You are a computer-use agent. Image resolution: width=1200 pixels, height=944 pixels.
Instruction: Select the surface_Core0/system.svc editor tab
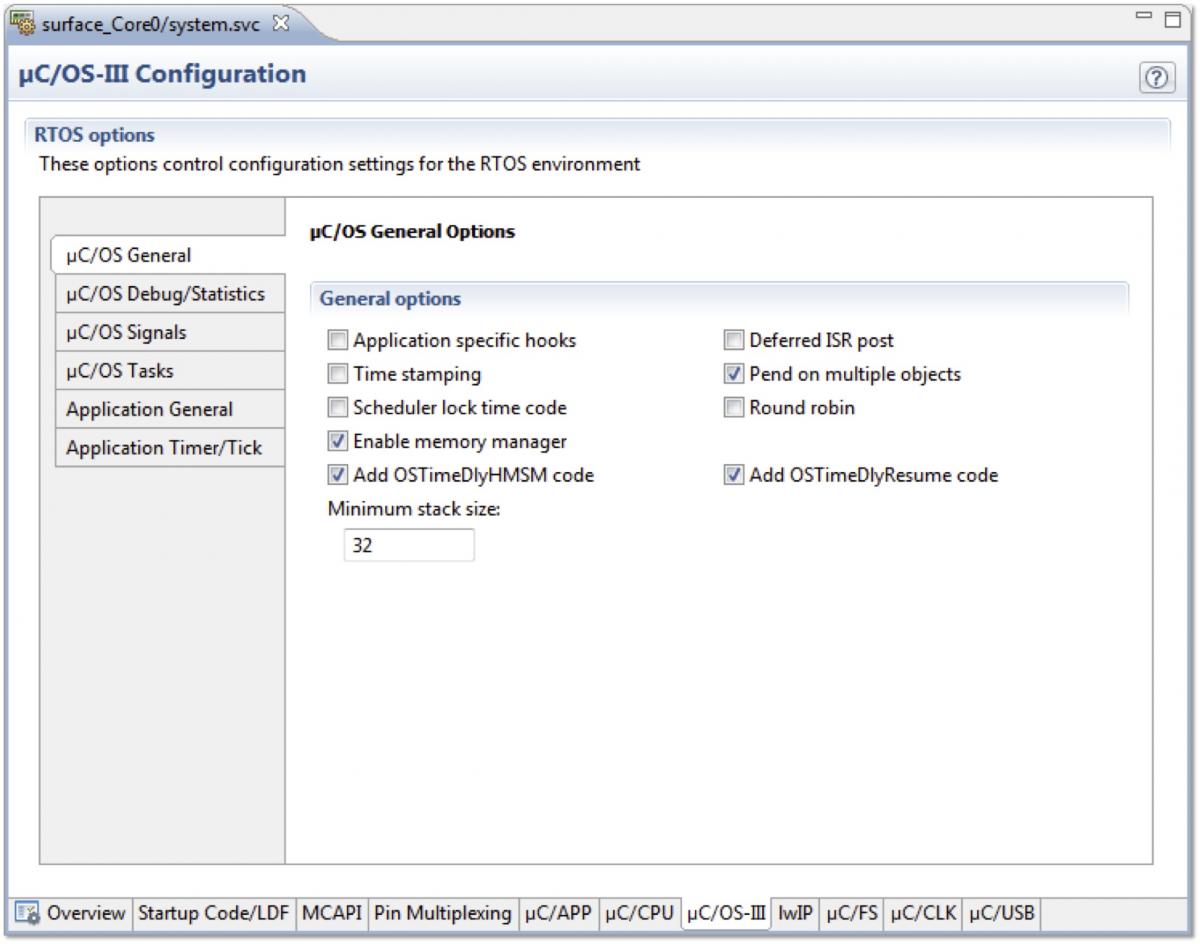point(150,25)
